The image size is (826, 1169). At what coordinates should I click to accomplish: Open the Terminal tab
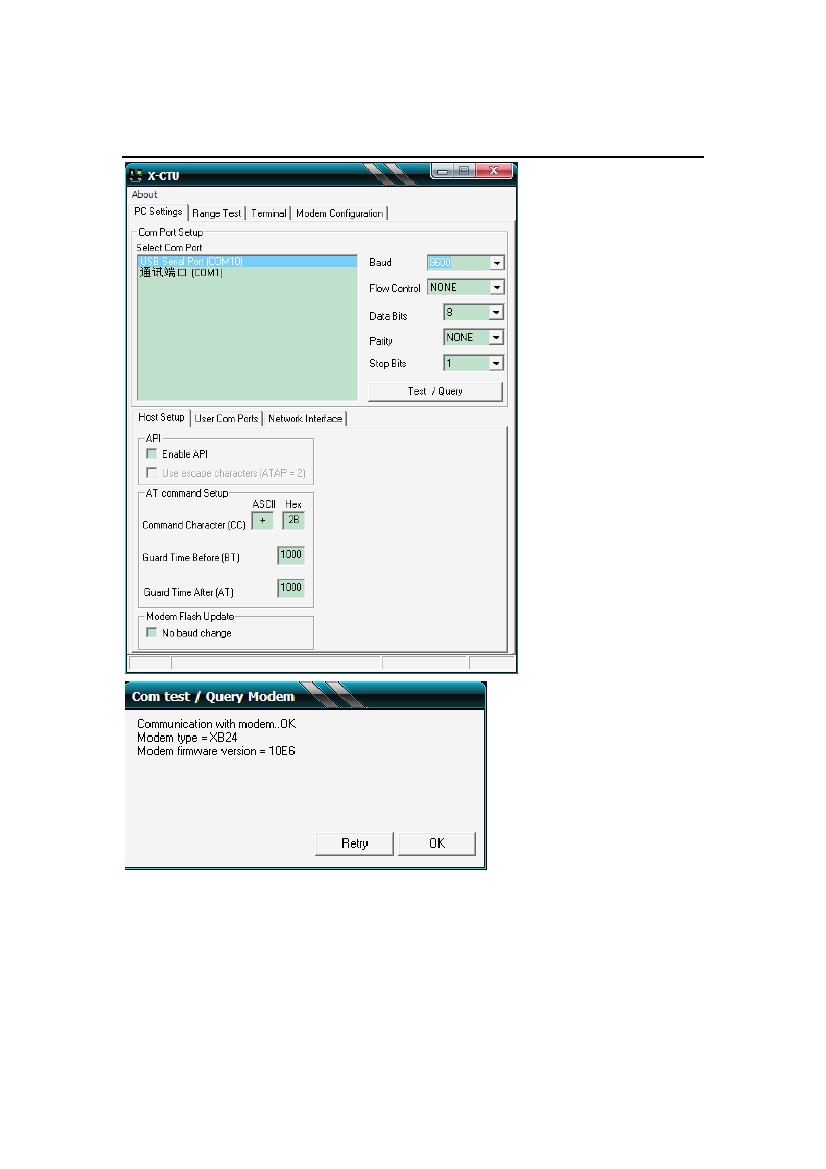[268, 213]
